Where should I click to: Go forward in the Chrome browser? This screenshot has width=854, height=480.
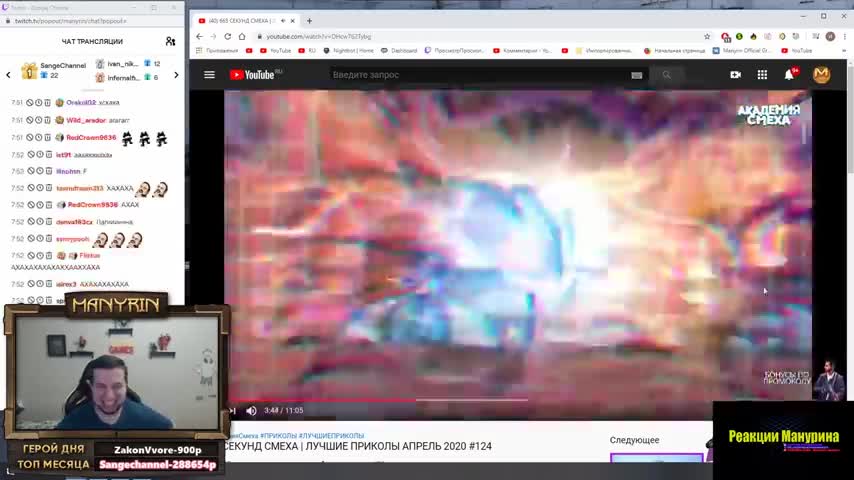214,37
